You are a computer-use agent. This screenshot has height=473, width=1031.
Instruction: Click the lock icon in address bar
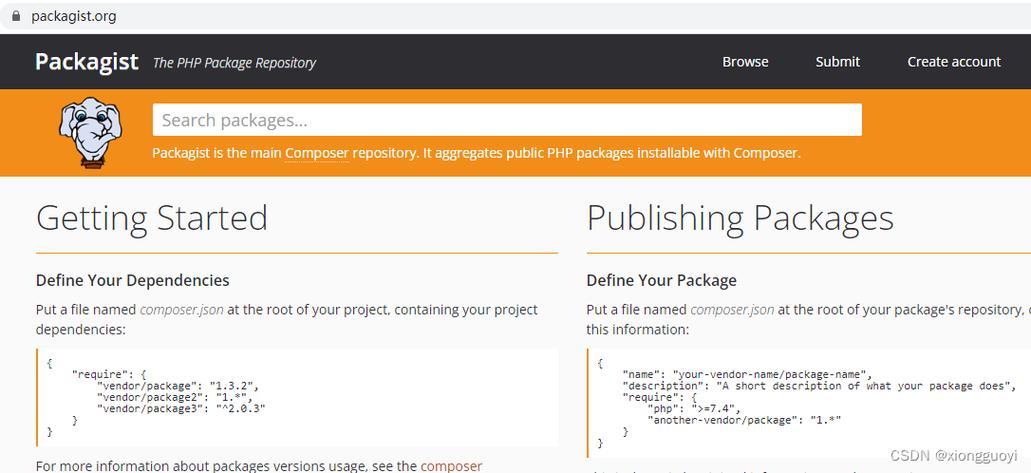pos(16,16)
